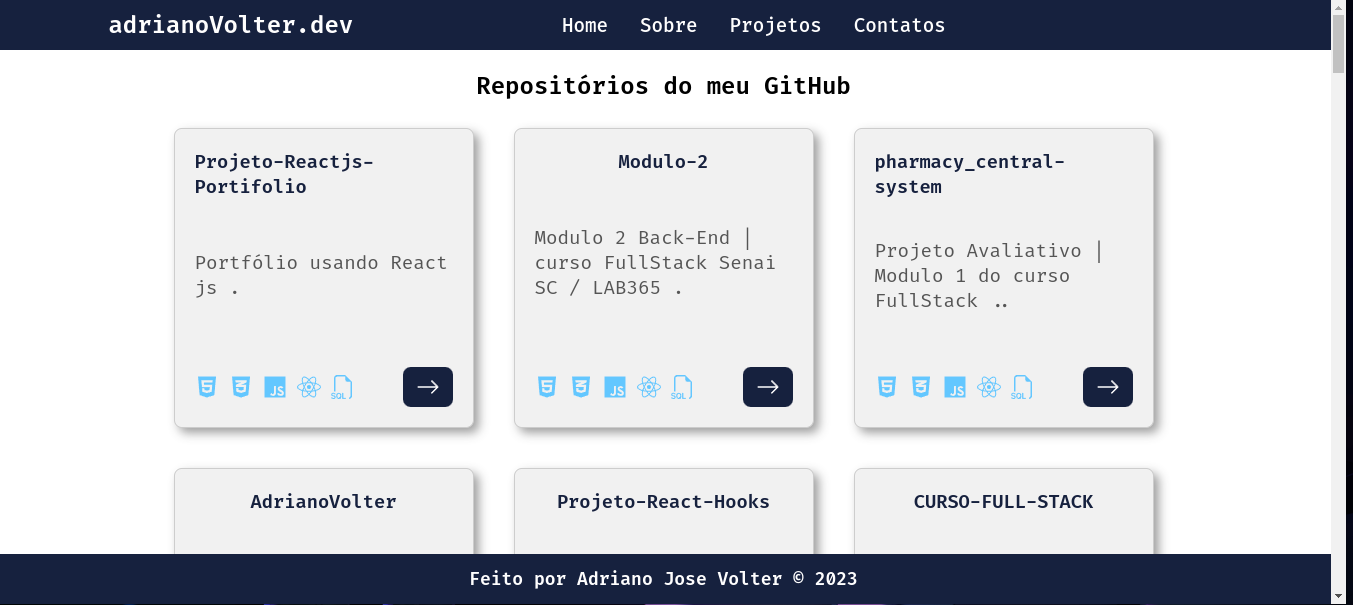
Task: Click the scrollbar down arrow
Action: (x=1339, y=597)
